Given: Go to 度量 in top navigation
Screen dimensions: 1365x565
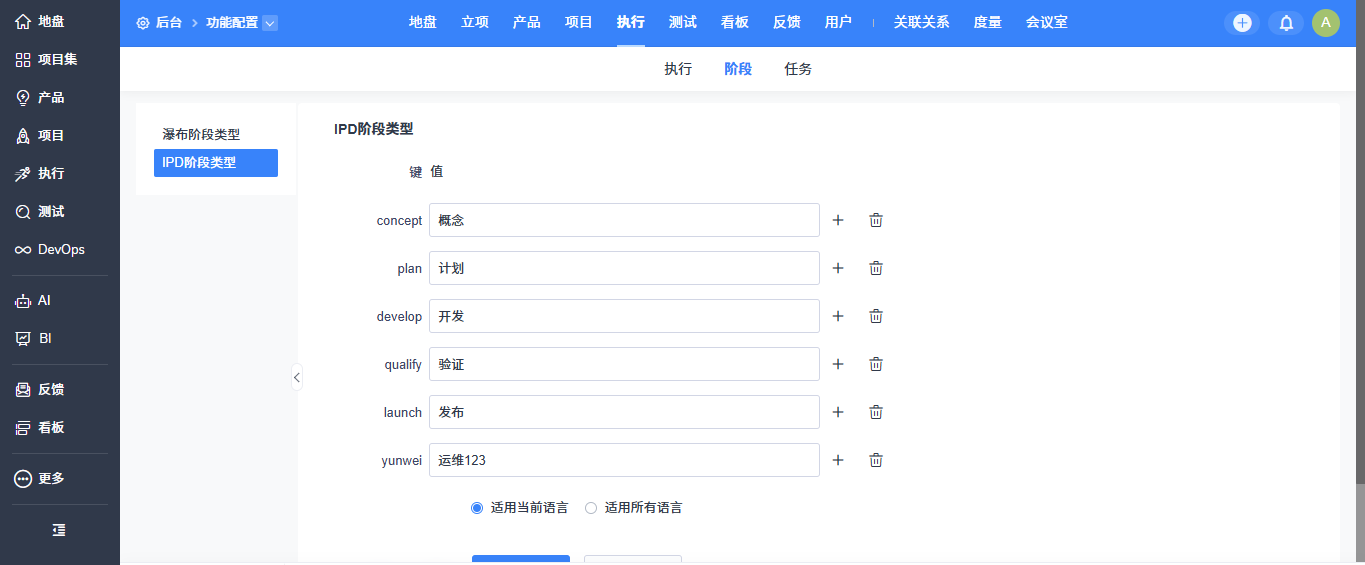Looking at the screenshot, I should [x=988, y=22].
